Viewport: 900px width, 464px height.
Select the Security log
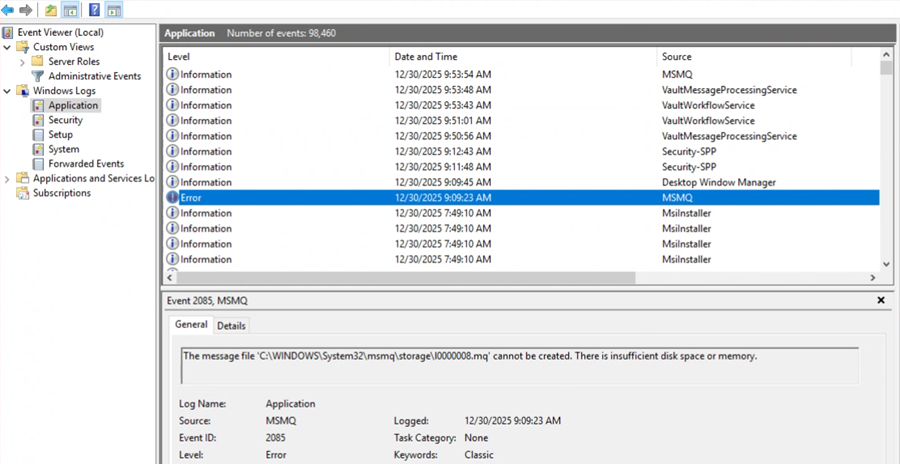(x=65, y=120)
